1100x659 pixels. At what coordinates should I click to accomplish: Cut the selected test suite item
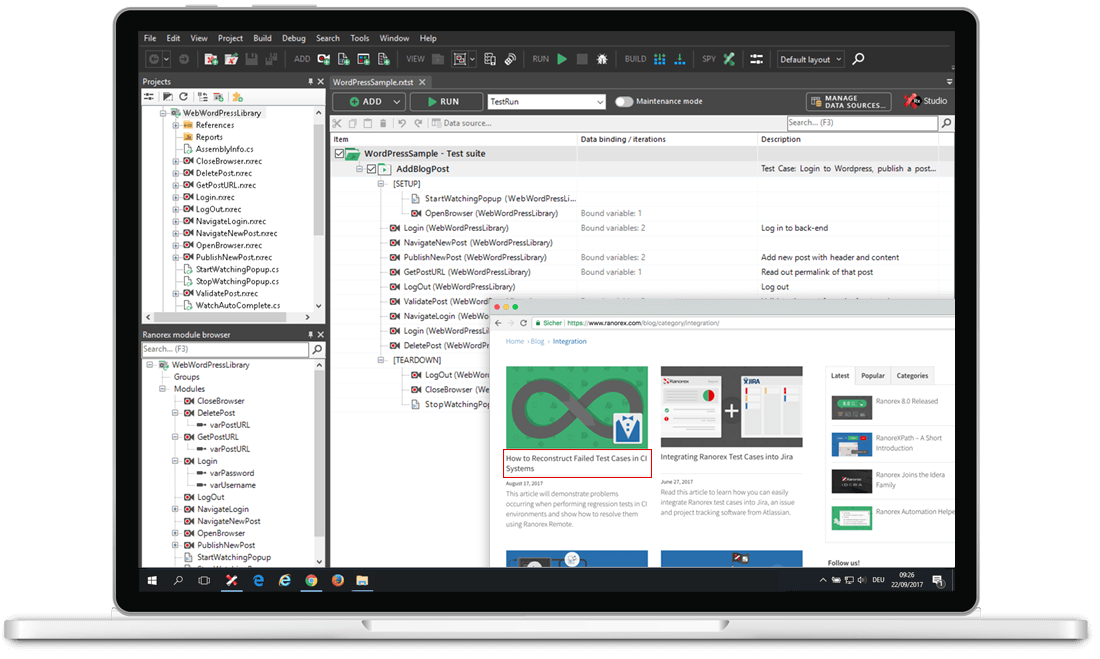337,124
